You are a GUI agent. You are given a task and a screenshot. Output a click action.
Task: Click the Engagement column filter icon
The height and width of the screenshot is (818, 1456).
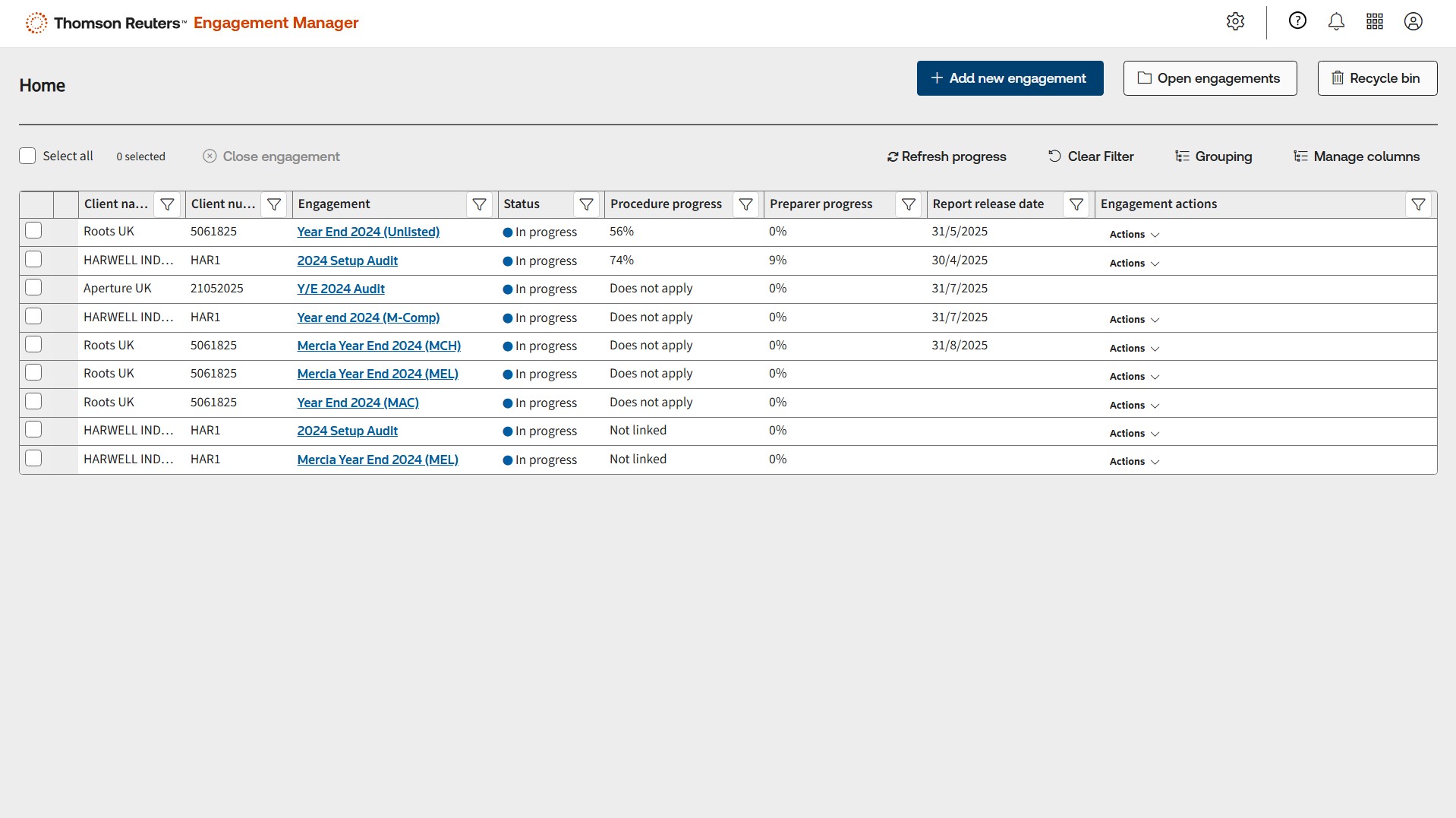click(479, 204)
